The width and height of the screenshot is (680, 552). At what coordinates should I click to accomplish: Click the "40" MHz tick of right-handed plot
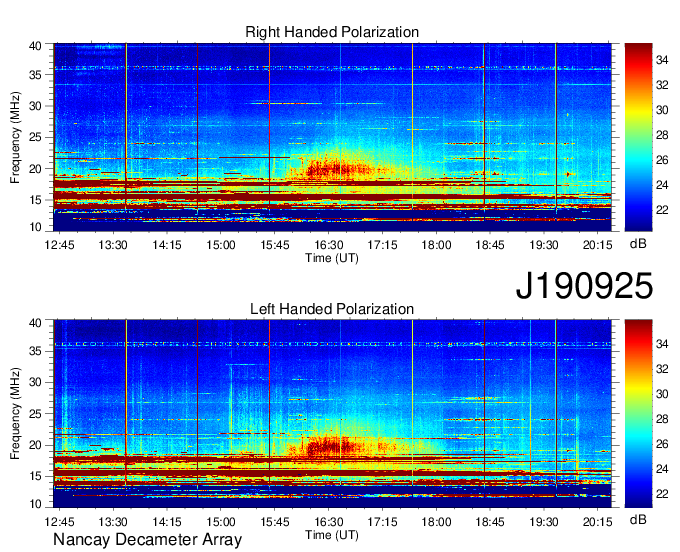click(x=36, y=46)
